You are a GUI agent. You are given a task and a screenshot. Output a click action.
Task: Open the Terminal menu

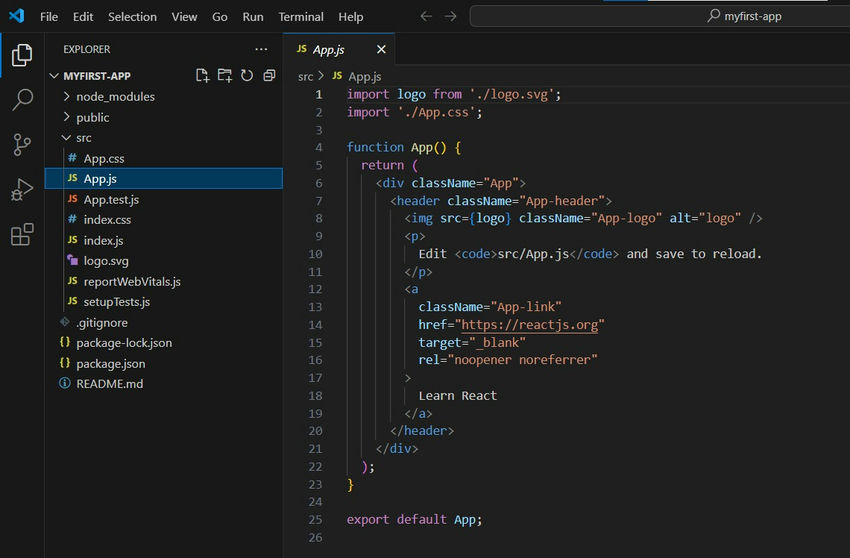pyautogui.click(x=301, y=17)
